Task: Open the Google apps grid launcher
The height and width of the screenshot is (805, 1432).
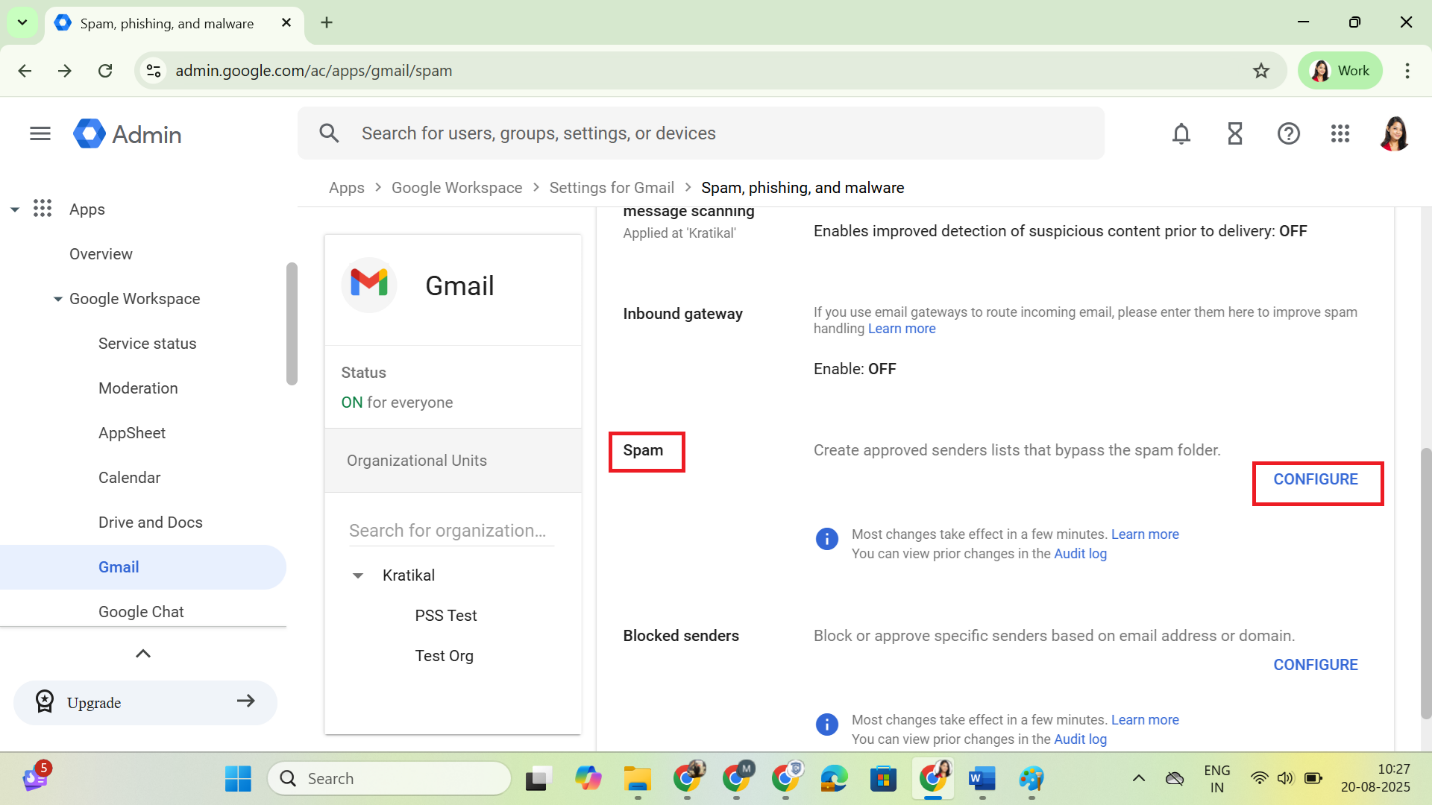Action: [1340, 133]
